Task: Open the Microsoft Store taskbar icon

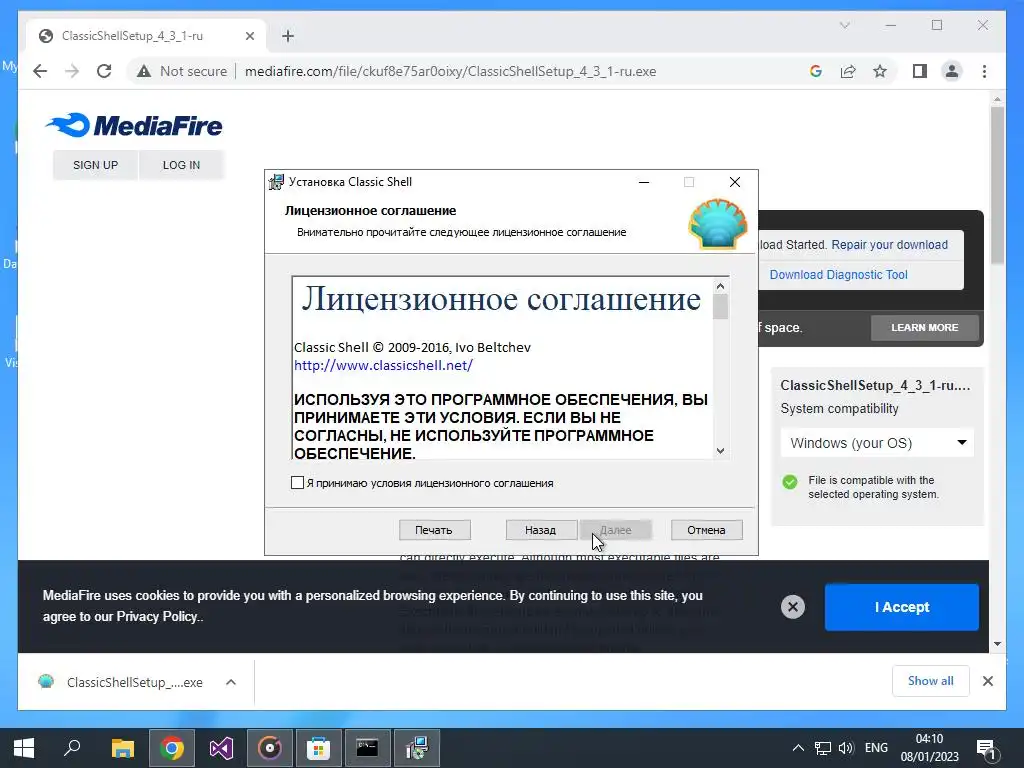Action: tap(319, 748)
